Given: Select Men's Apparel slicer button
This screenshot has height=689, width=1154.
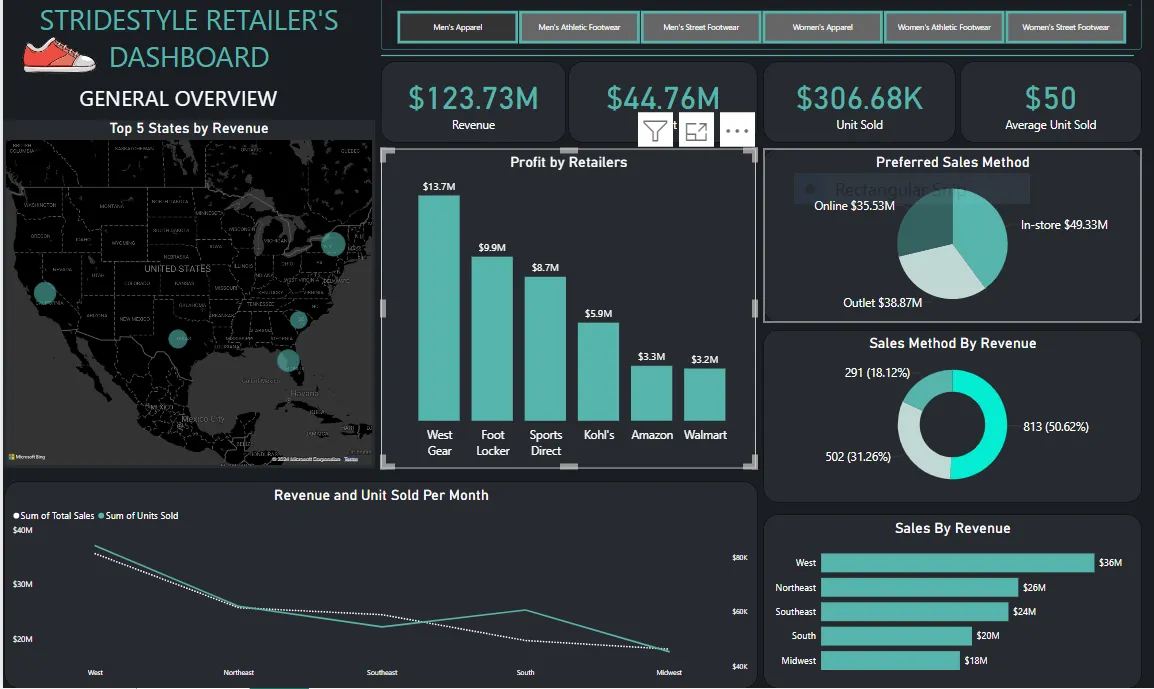Looking at the screenshot, I should [x=458, y=27].
